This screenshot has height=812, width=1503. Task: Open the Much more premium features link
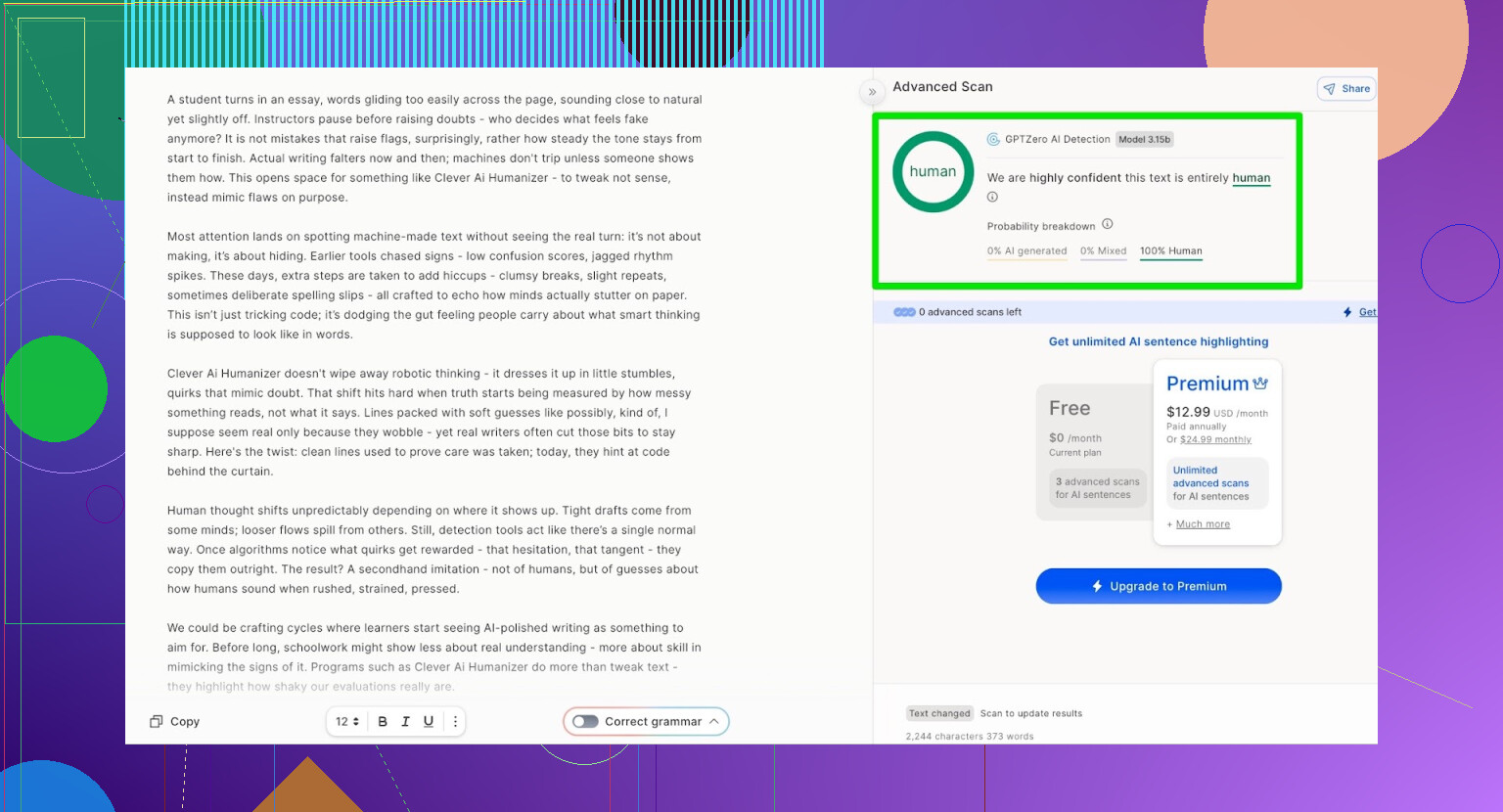1203,524
